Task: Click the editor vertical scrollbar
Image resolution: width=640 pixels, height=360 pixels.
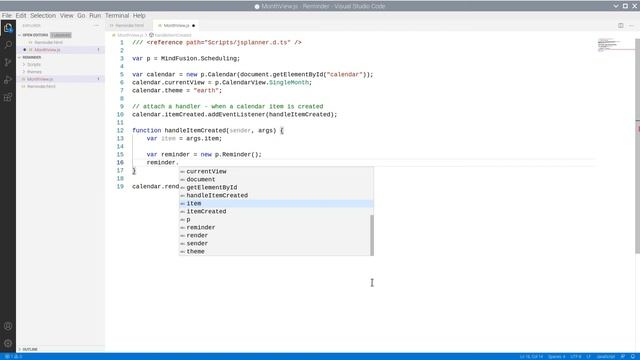Action: click(x=638, y=145)
